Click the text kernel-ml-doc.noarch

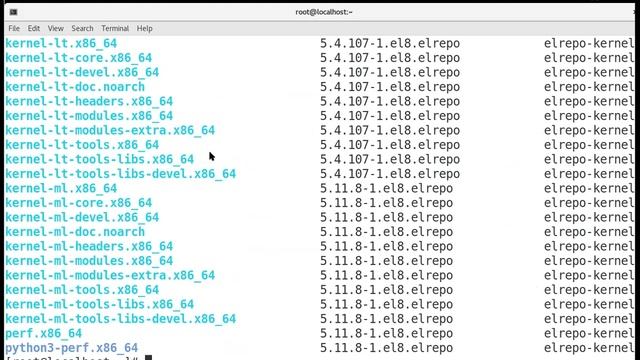point(75,232)
